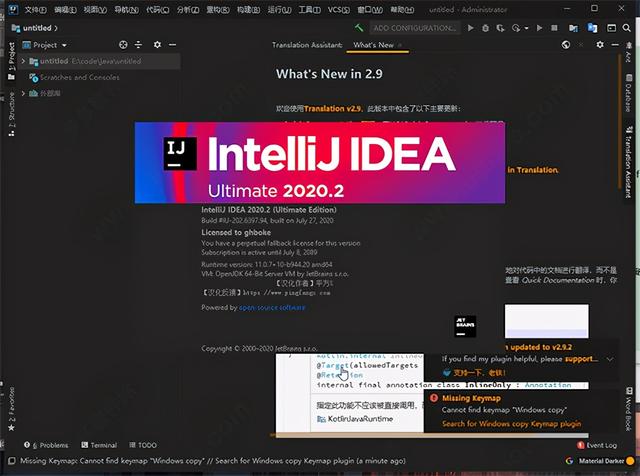This screenshot has height=476, width=640.
Task: Click the locate/select opened file target icon
Action: pyautogui.click(x=123, y=44)
